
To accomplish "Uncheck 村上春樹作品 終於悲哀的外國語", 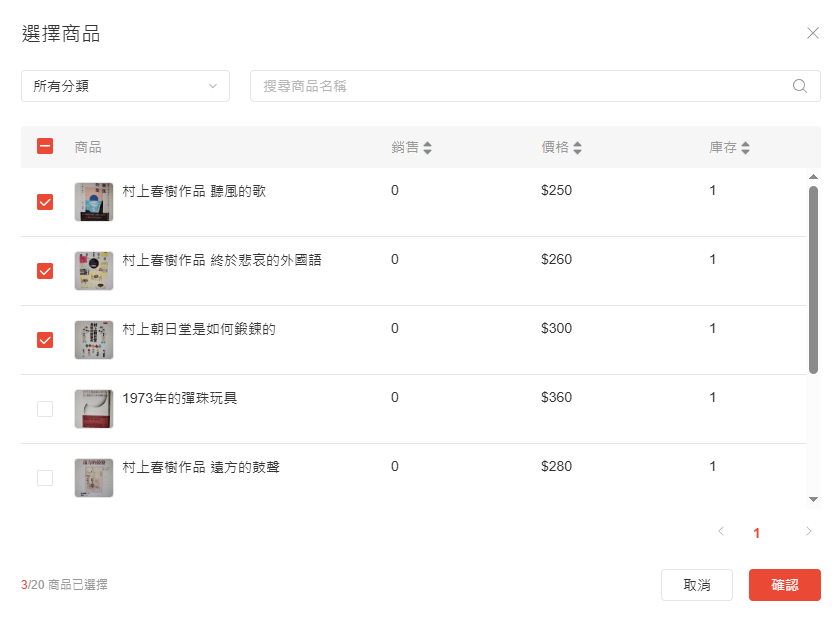I will click(45, 271).
